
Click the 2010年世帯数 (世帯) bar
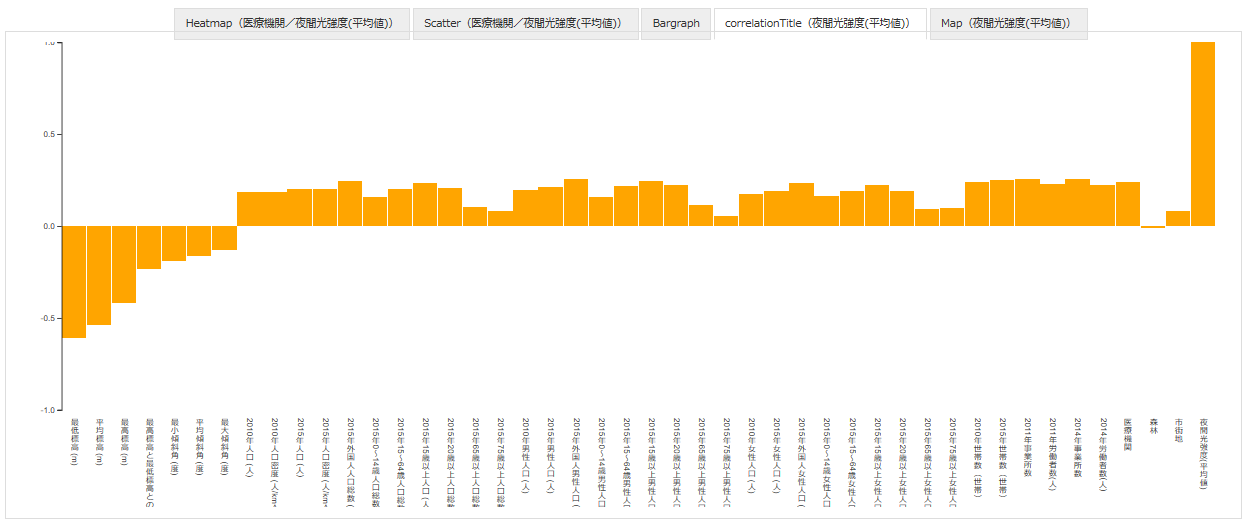click(x=977, y=204)
